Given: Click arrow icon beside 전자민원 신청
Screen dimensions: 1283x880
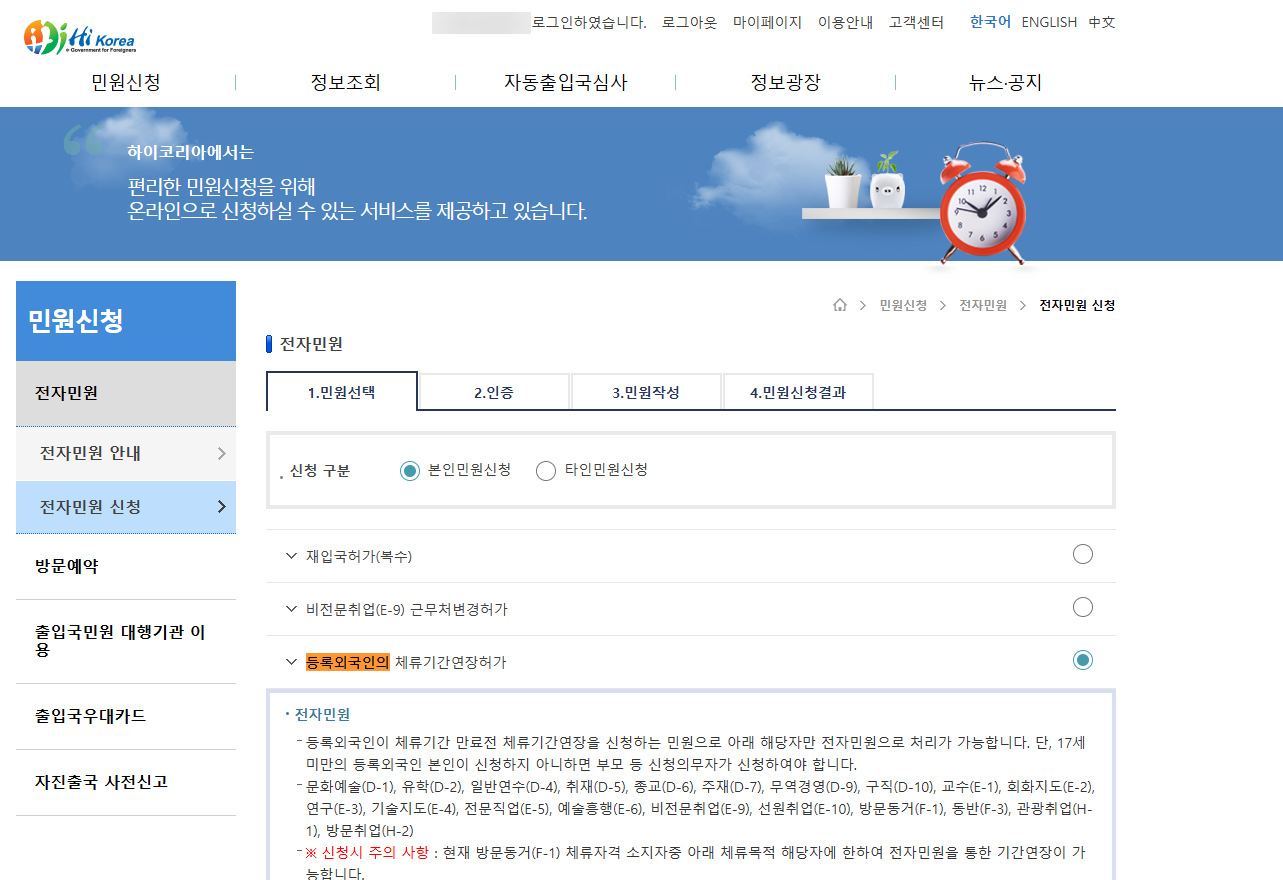Looking at the screenshot, I should point(221,507).
